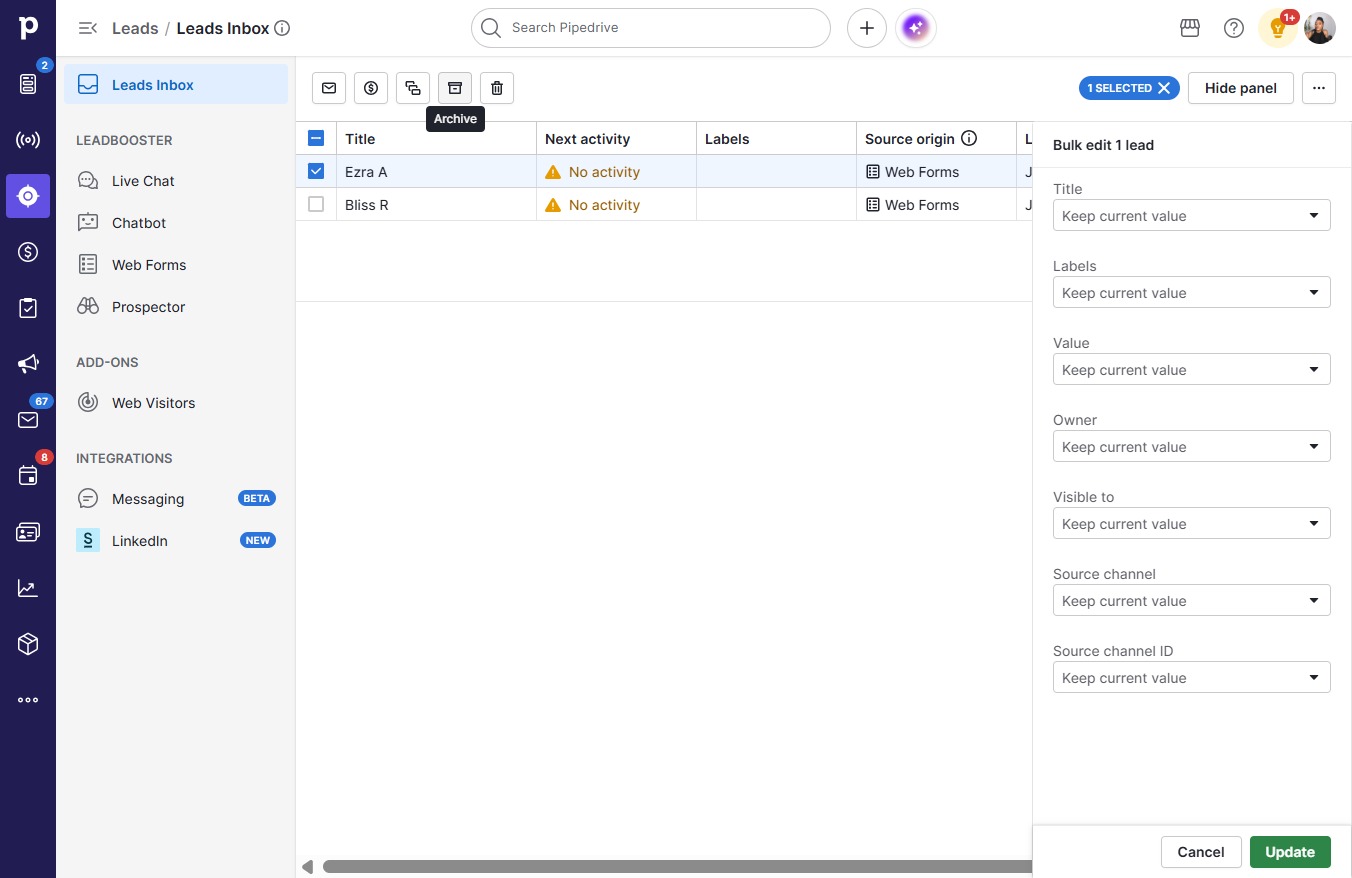Open the Value dropdown in bulk edit
The width and height of the screenshot is (1352, 878).
click(1192, 370)
